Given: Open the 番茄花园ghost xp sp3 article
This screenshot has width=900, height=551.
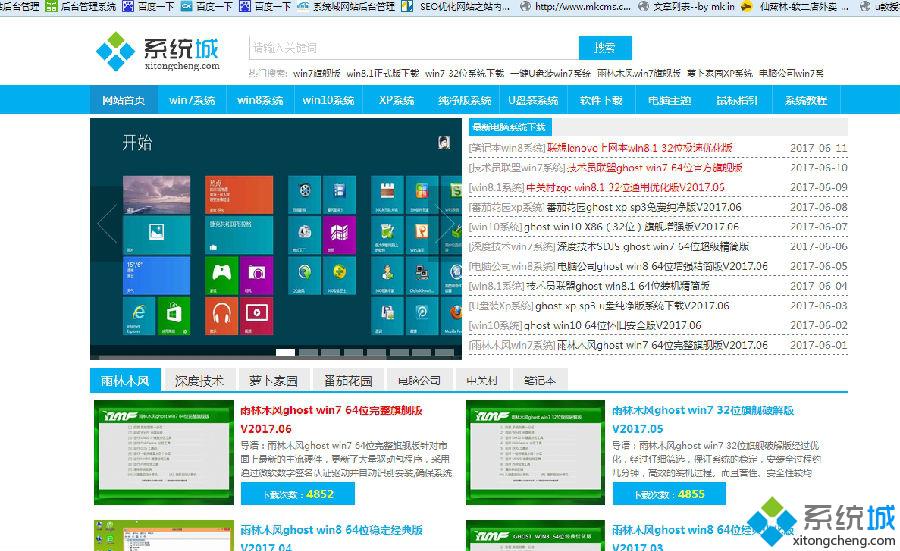Looking at the screenshot, I should pyautogui.click(x=643, y=207).
